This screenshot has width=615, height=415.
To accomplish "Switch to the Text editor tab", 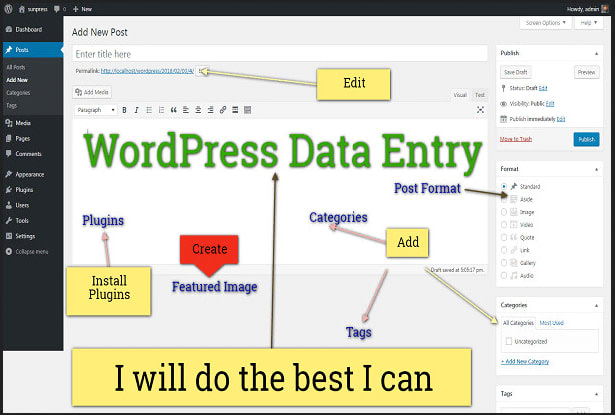I will point(479,95).
